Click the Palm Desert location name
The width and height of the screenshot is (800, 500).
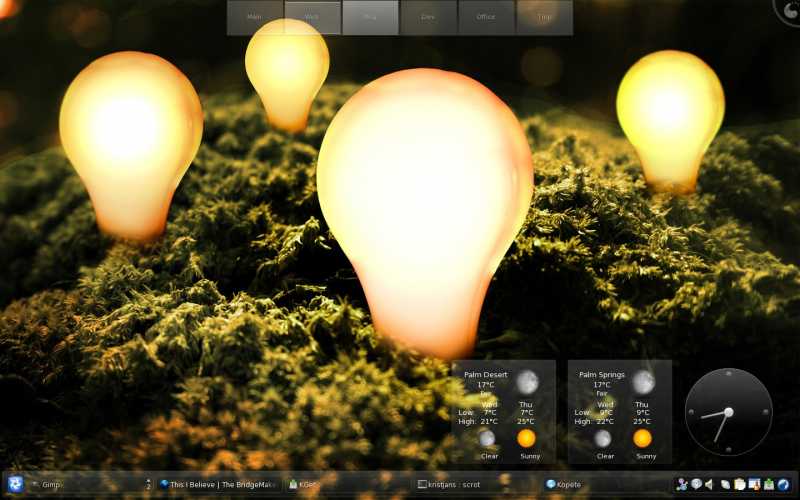pos(486,374)
